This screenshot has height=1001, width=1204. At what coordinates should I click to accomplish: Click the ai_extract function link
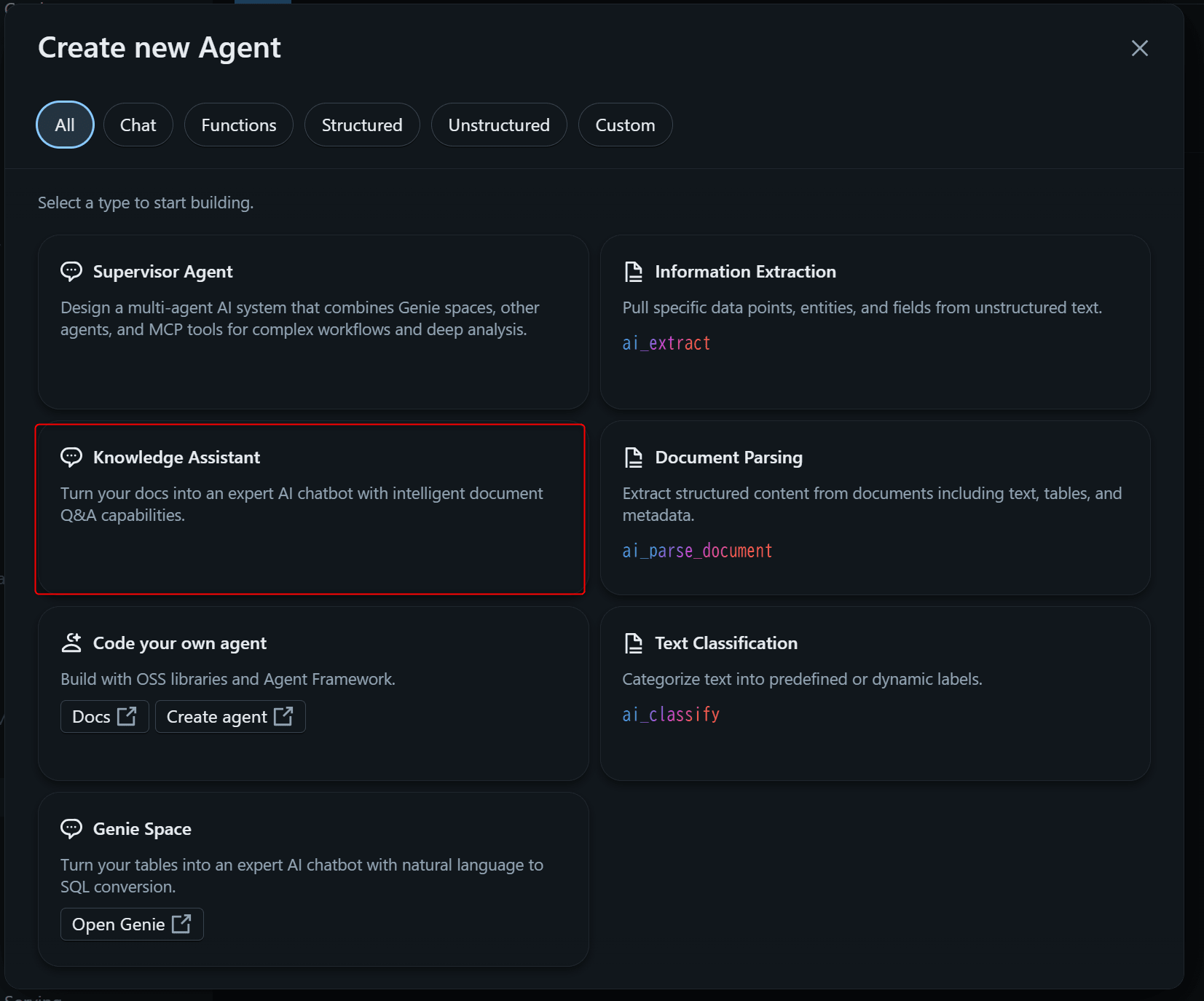coord(666,343)
